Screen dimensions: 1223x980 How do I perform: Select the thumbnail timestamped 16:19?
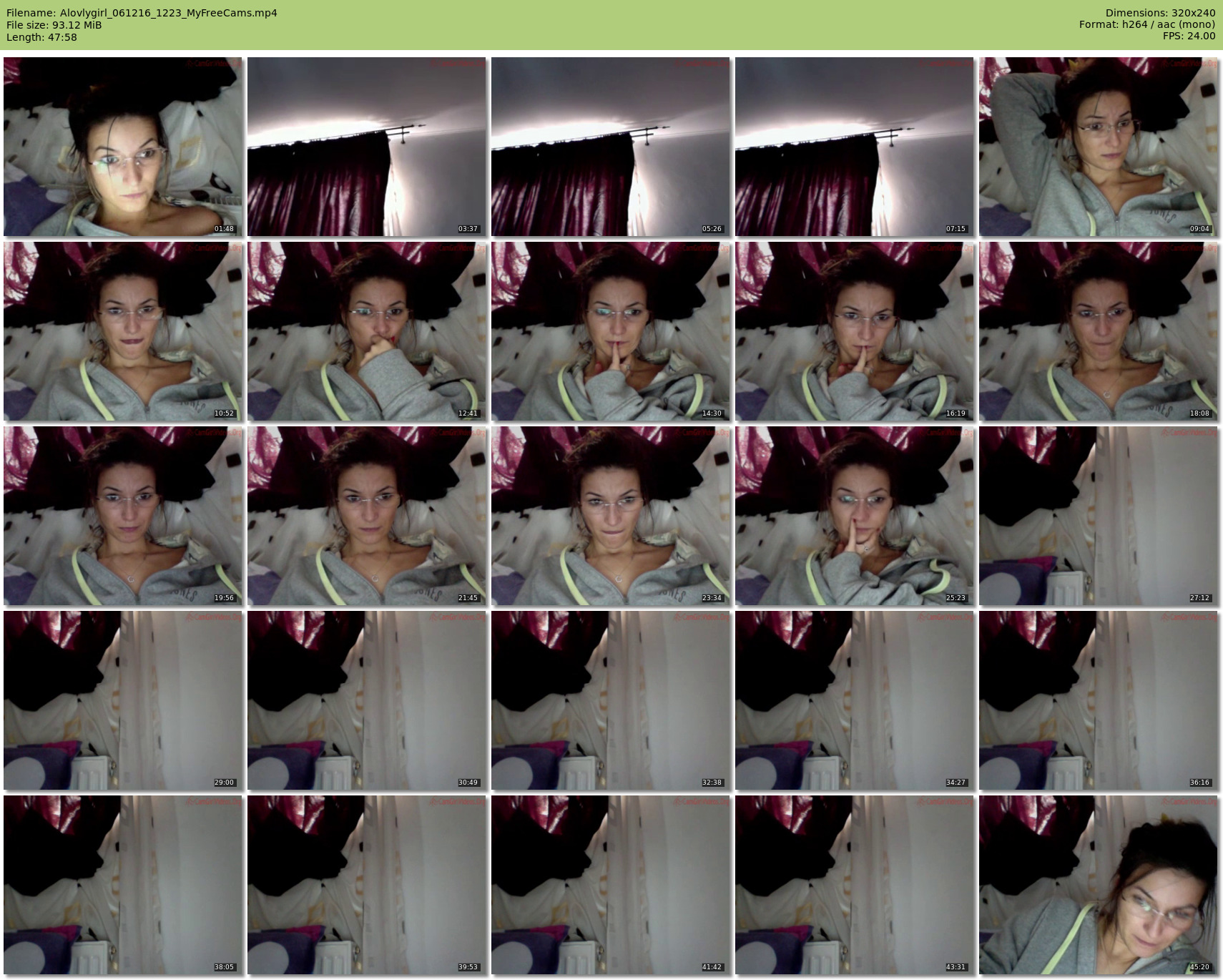pyautogui.click(x=855, y=331)
